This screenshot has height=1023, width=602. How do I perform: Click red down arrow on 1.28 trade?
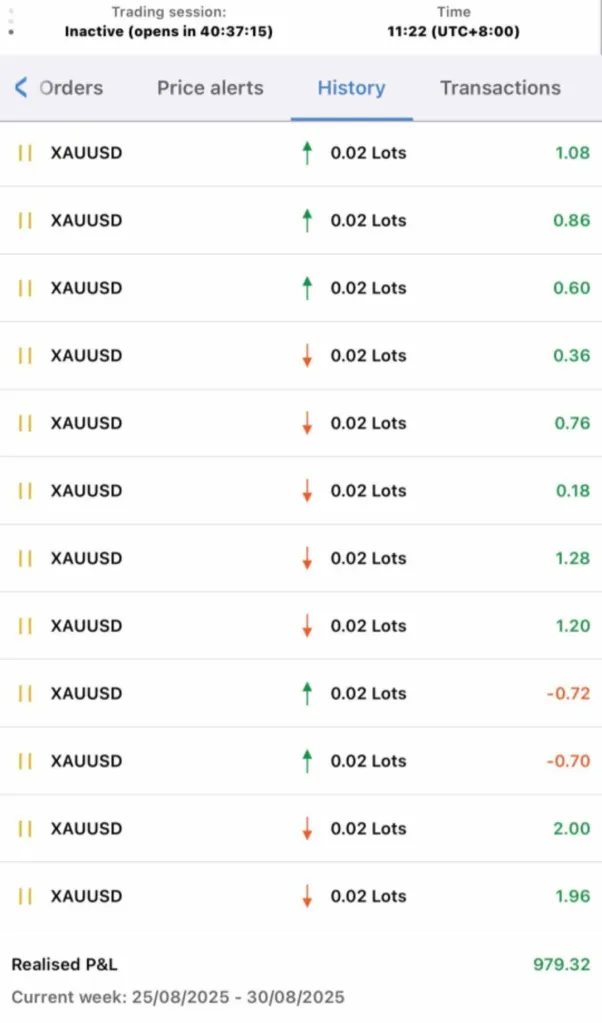click(307, 558)
